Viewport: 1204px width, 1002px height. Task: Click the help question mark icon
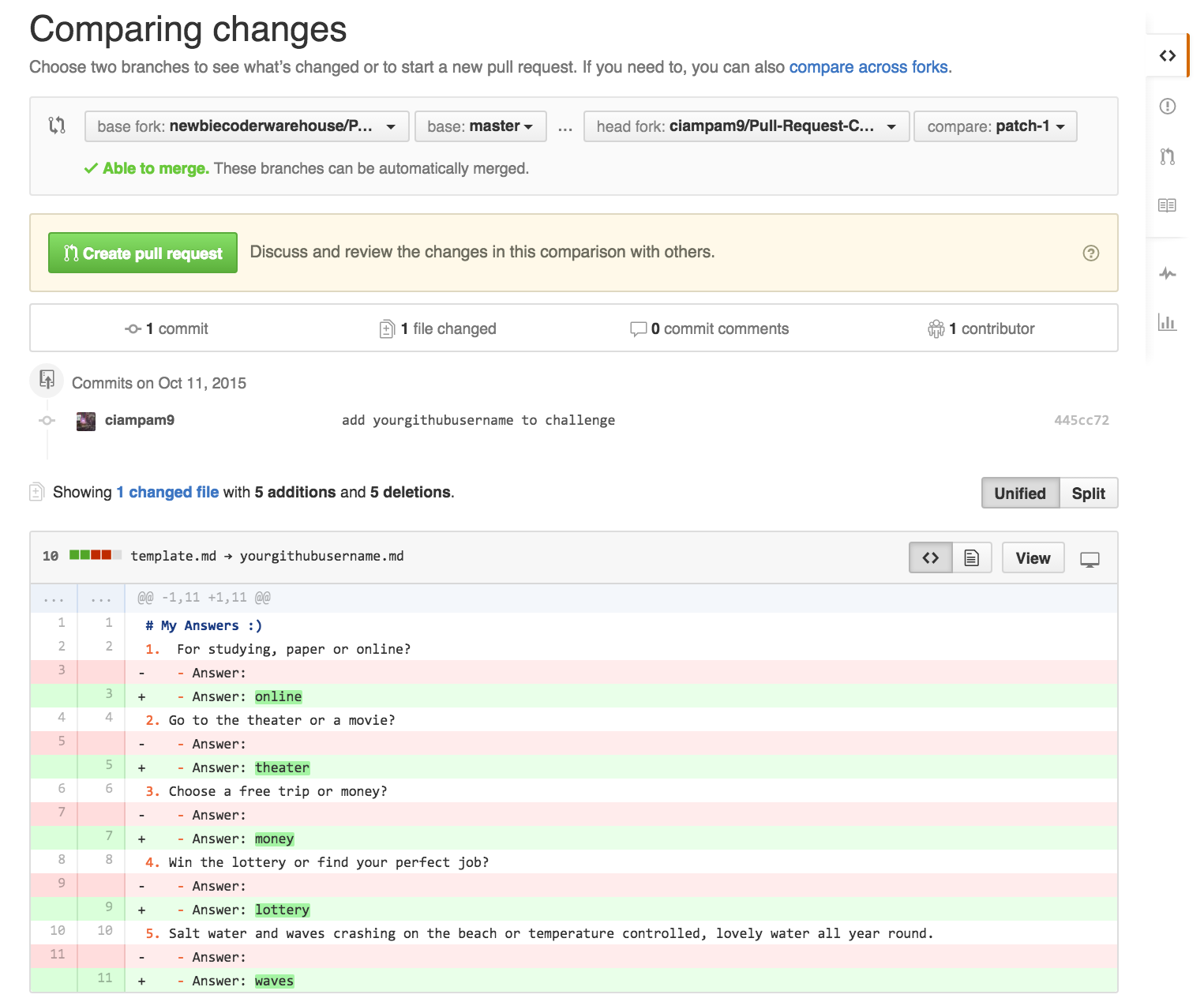point(1090,253)
